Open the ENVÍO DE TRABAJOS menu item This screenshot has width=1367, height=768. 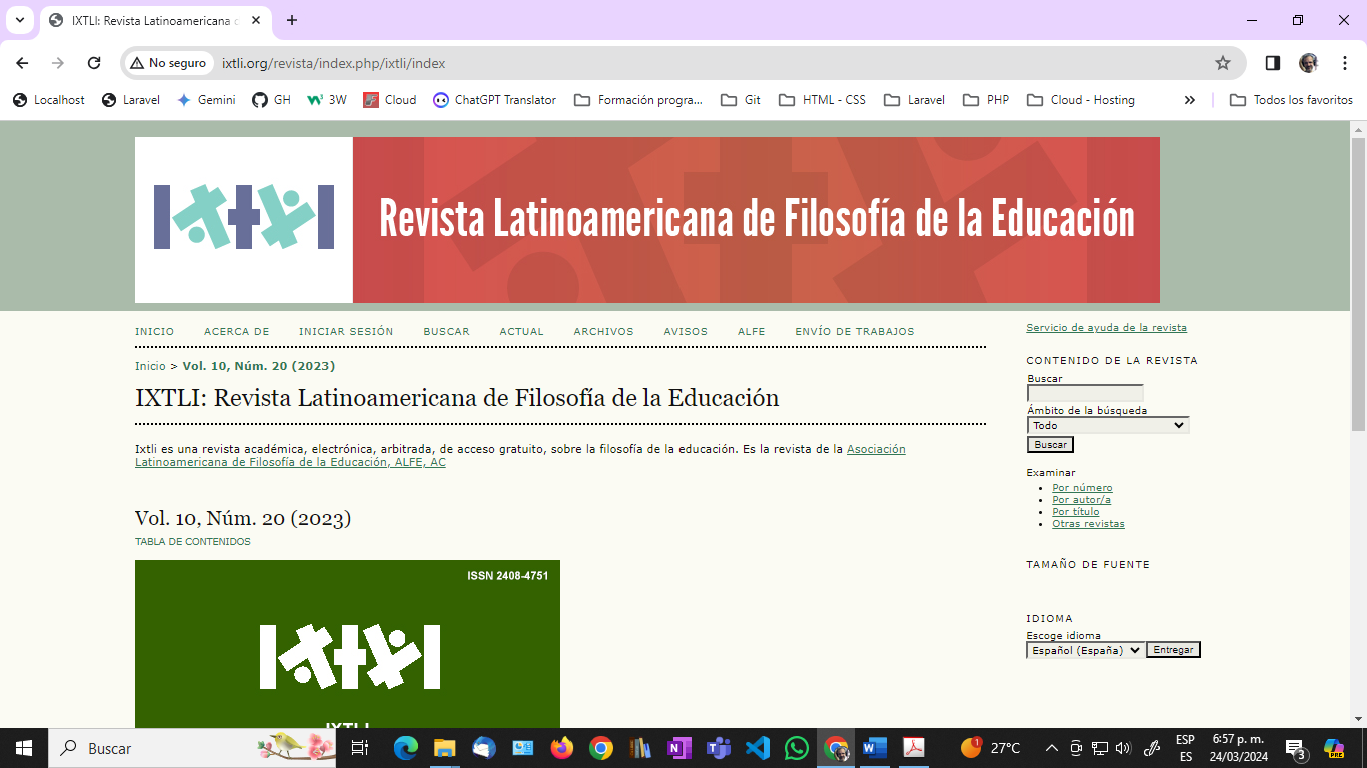[855, 332]
